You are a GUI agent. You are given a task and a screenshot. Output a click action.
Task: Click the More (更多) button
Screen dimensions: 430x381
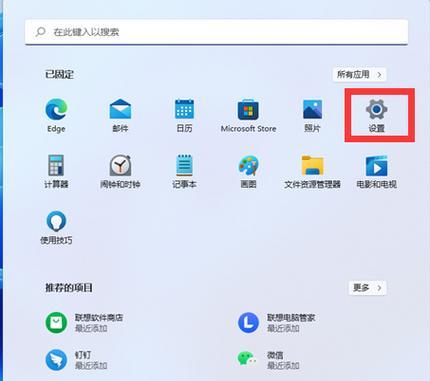(x=367, y=288)
